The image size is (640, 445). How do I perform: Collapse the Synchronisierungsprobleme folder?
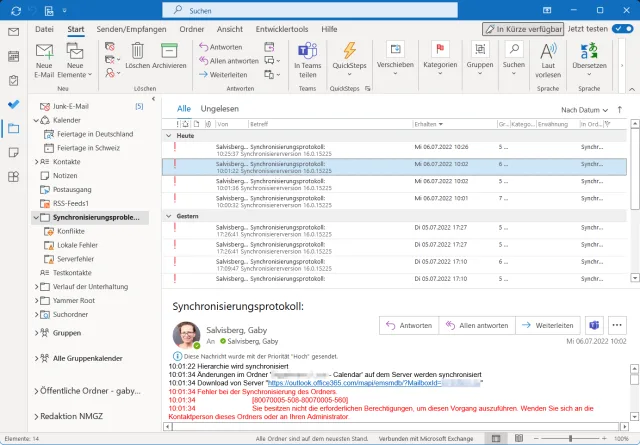[38, 217]
